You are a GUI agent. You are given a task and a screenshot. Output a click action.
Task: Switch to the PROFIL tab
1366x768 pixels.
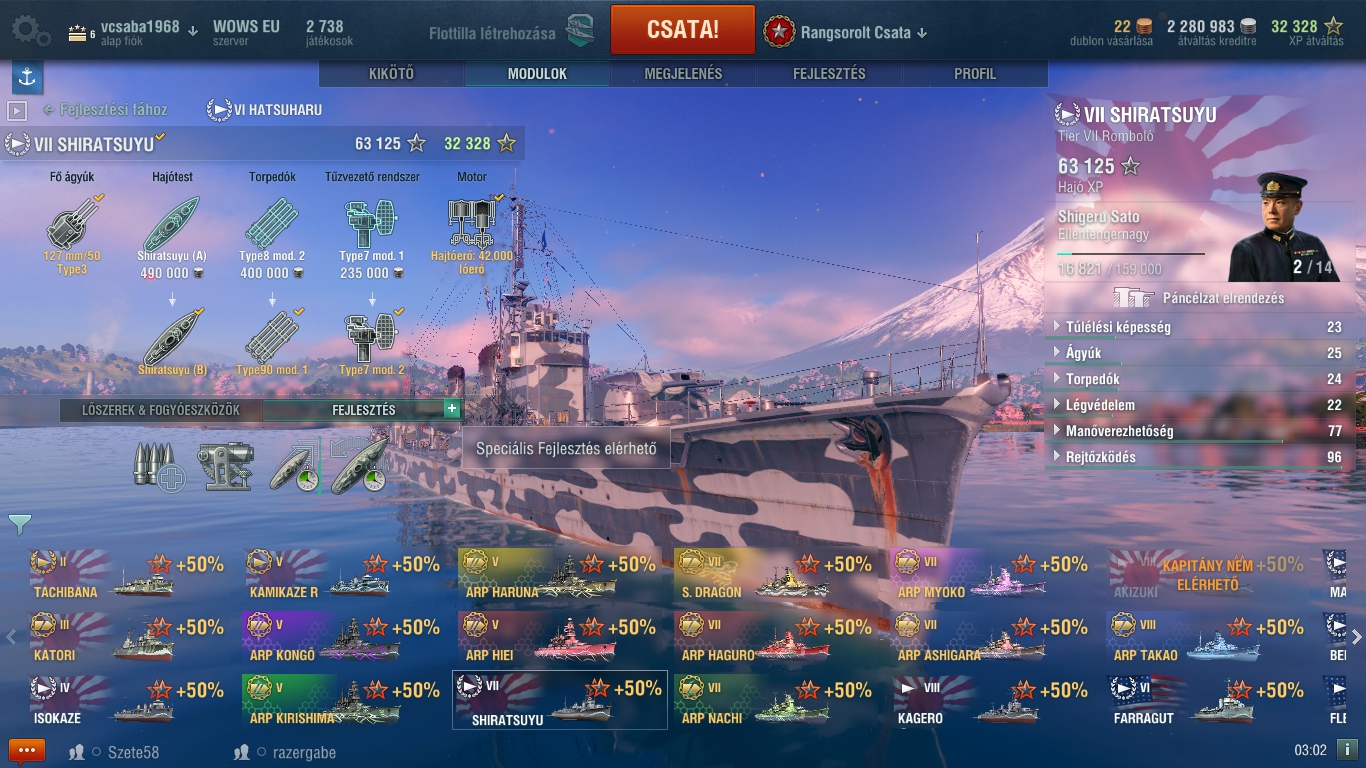pyautogui.click(x=975, y=74)
